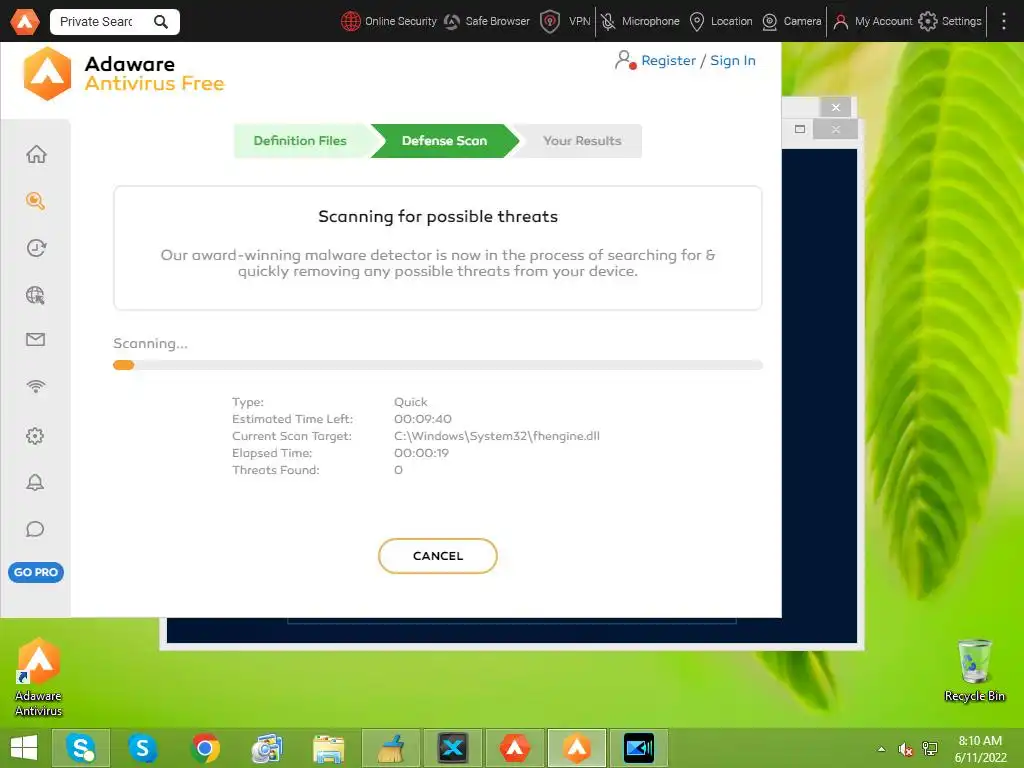The height and width of the screenshot is (768, 1024).
Task: Open Web Protection globe icon in sidebar
Action: [x=36, y=295]
